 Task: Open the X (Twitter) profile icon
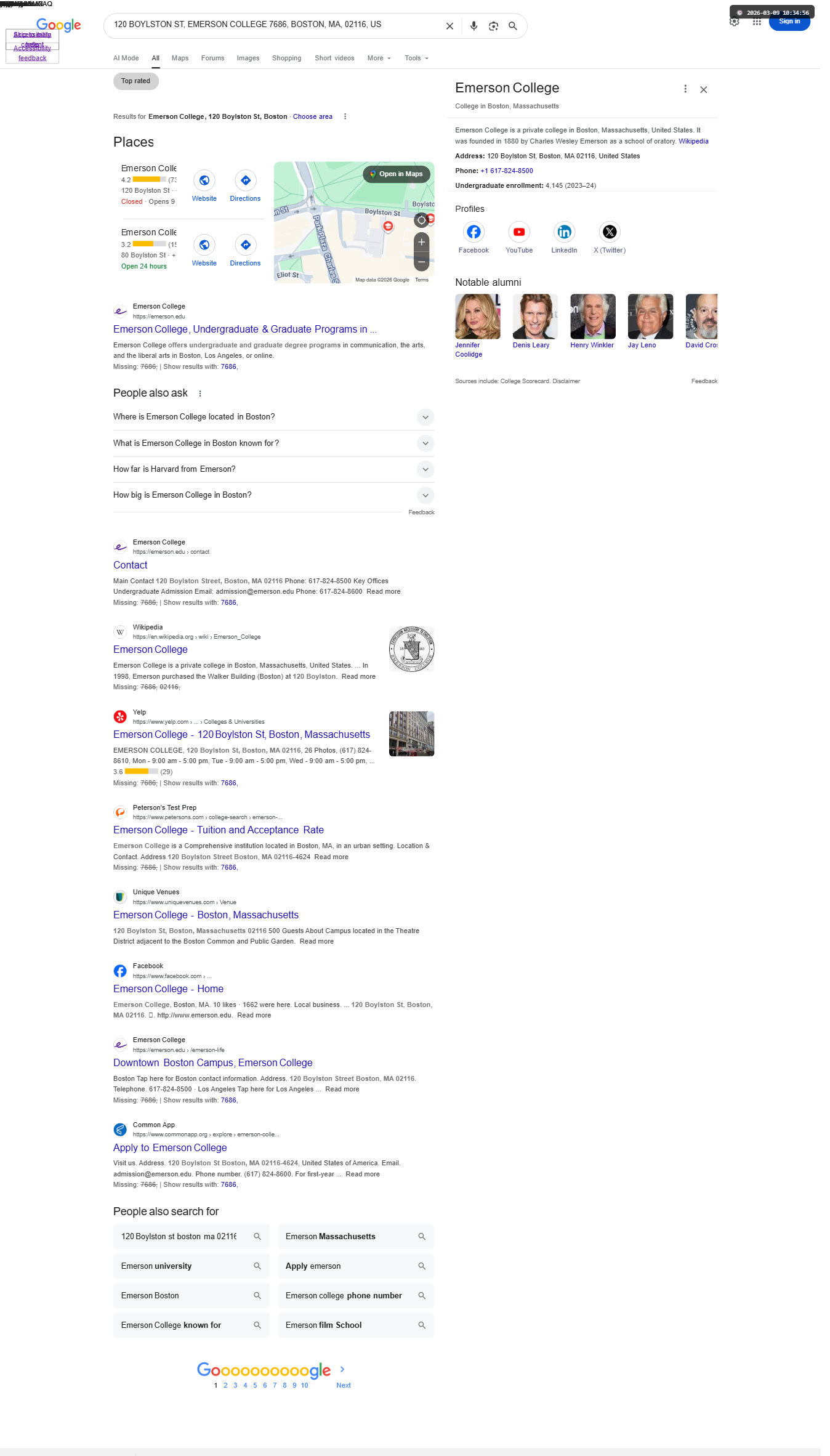(610, 232)
